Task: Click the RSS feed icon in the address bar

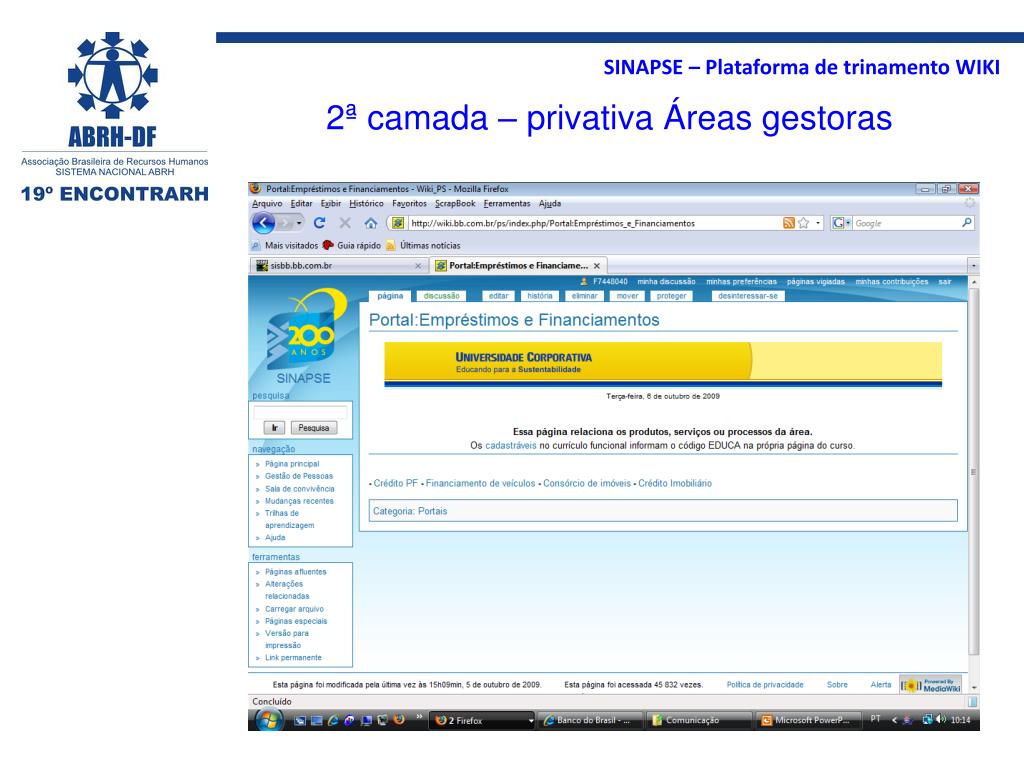Action: tap(789, 223)
